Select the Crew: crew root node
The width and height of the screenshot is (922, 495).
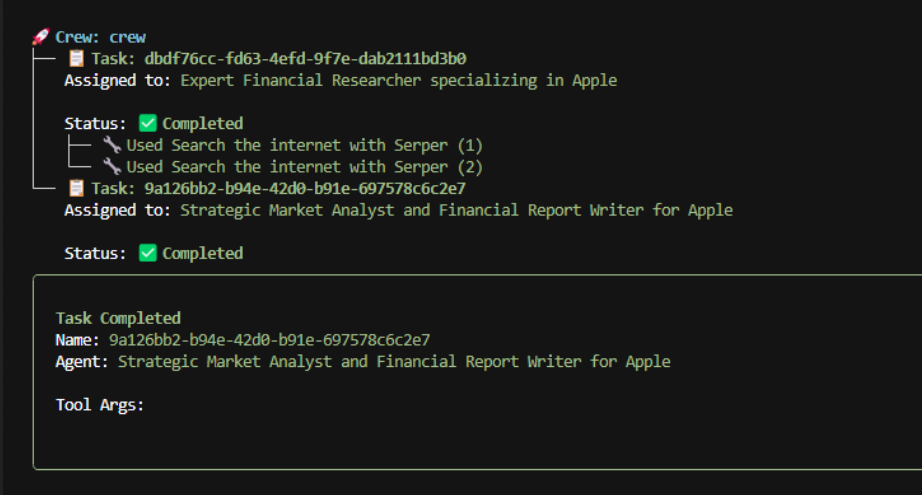[101, 37]
